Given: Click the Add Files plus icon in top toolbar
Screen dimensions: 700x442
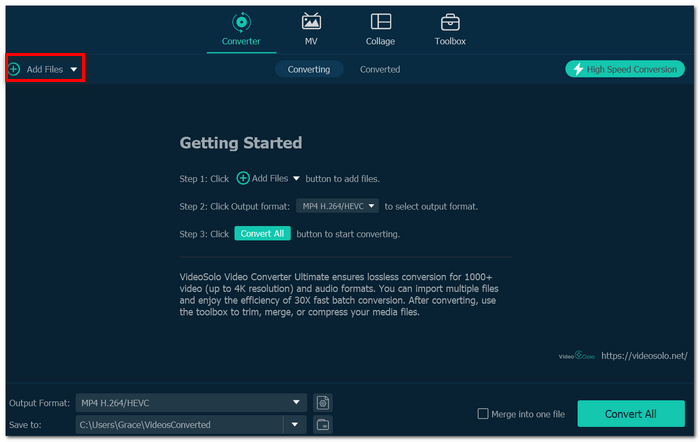Looking at the screenshot, I should pyautogui.click(x=14, y=69).
